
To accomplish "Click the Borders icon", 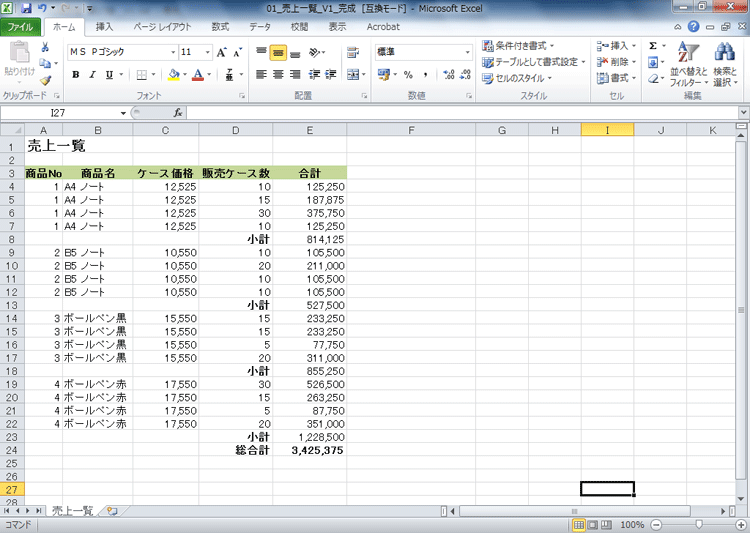I will [x=142, y=75].
